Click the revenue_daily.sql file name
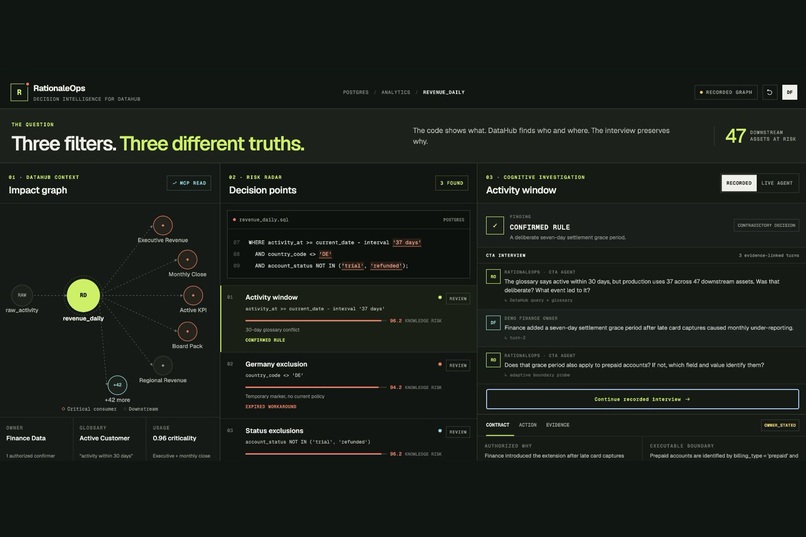 264,220
